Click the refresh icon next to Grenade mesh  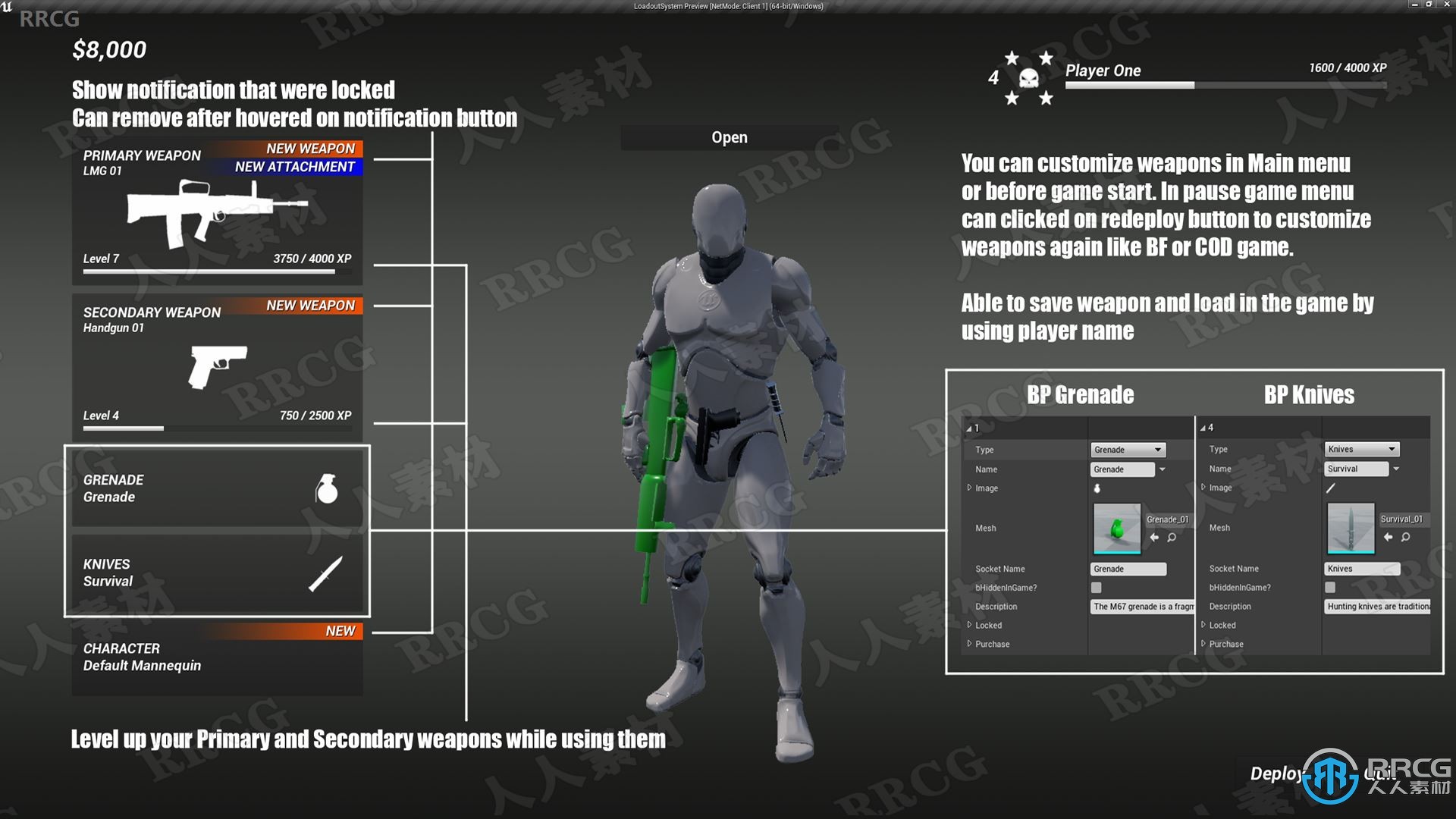click(1154, 537)
